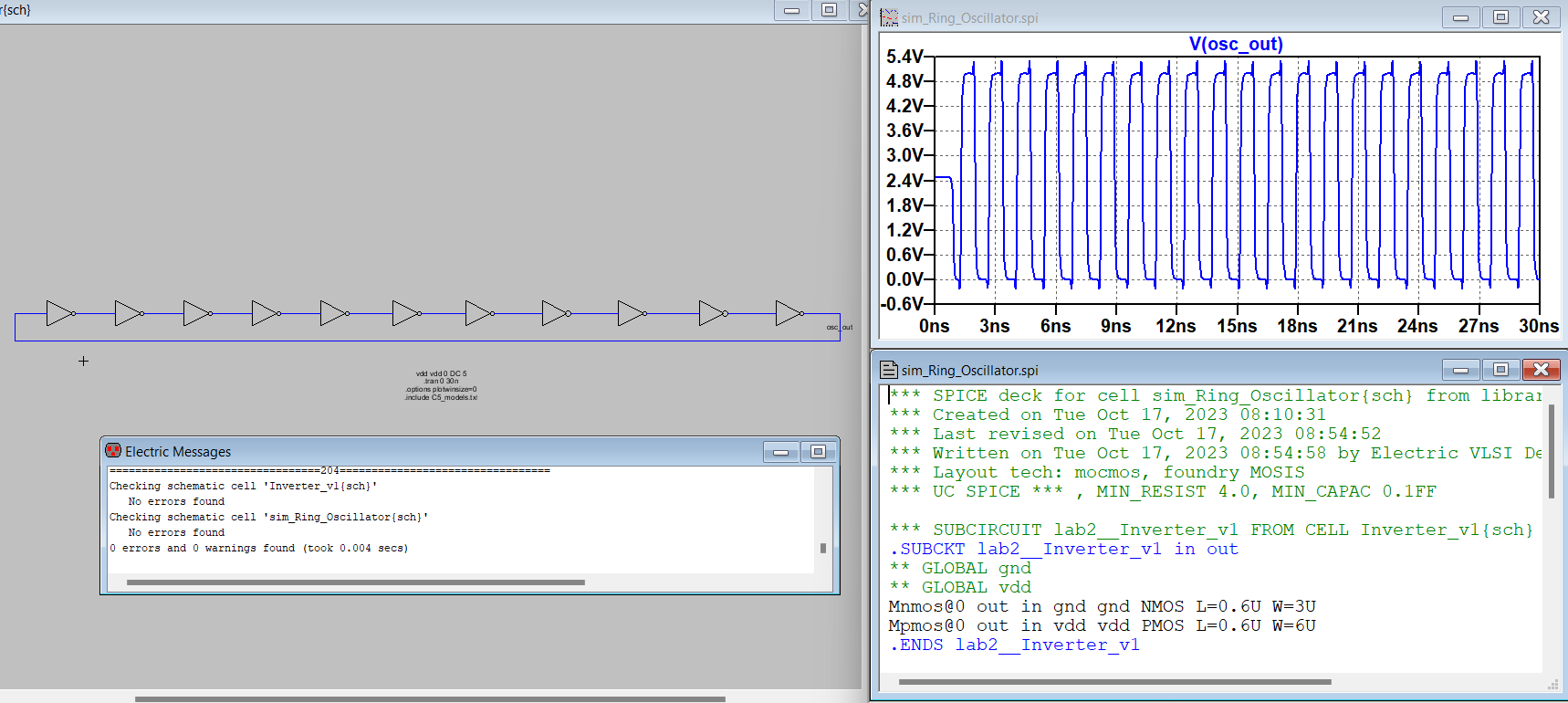
Task: Use the schematic window horizontal scrollbar
Action: (x=430, y=699)
